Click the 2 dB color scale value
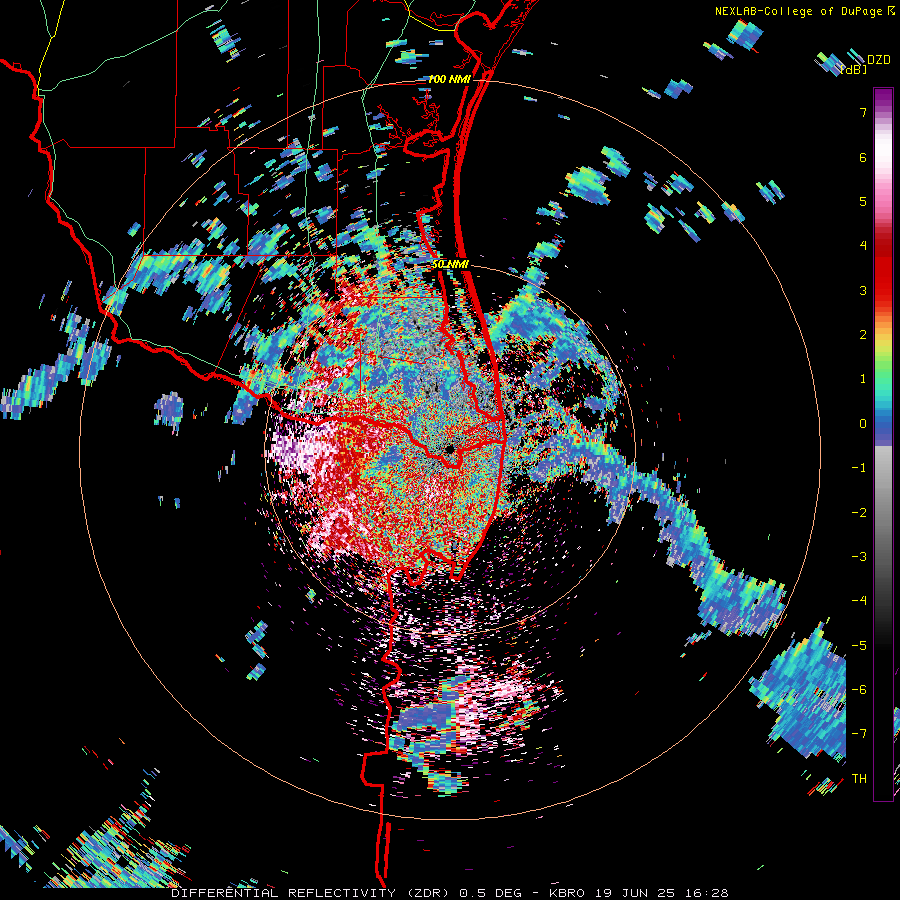Viewport: 900px width, 900px height. [863, 334]
